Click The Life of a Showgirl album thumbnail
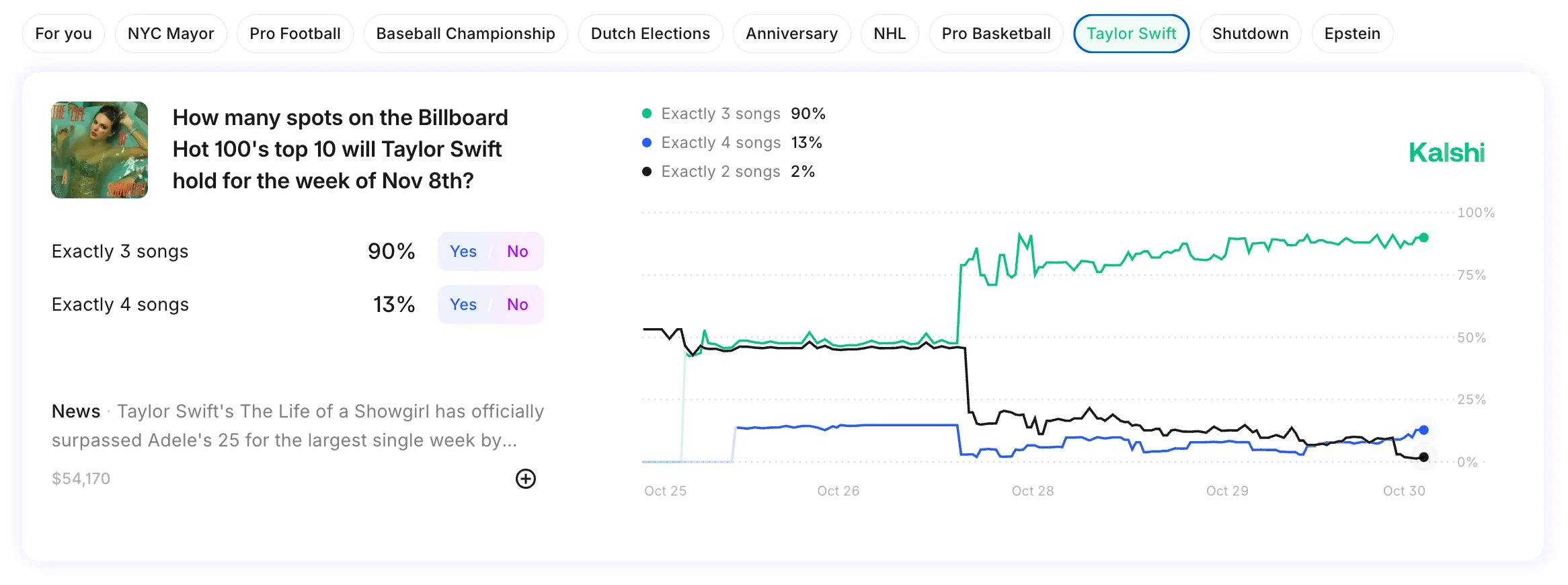The width and height of the screenshot is (1568, 585). pyautogui.click(x=100, y=149)
